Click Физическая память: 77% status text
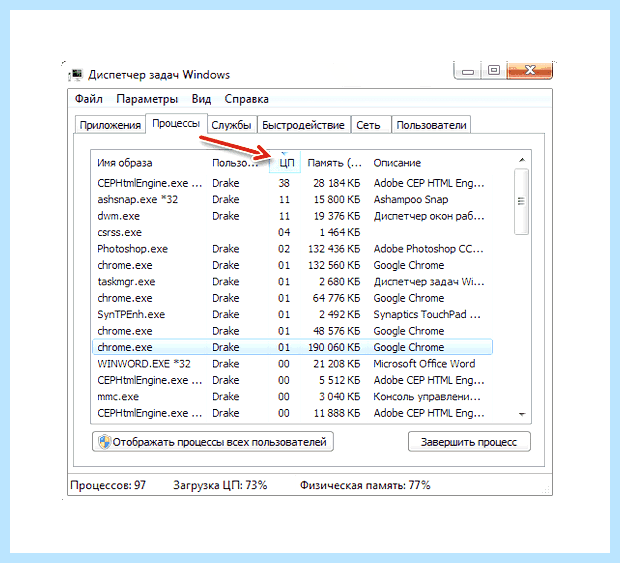The image size is (620, 563). point(365,485)
